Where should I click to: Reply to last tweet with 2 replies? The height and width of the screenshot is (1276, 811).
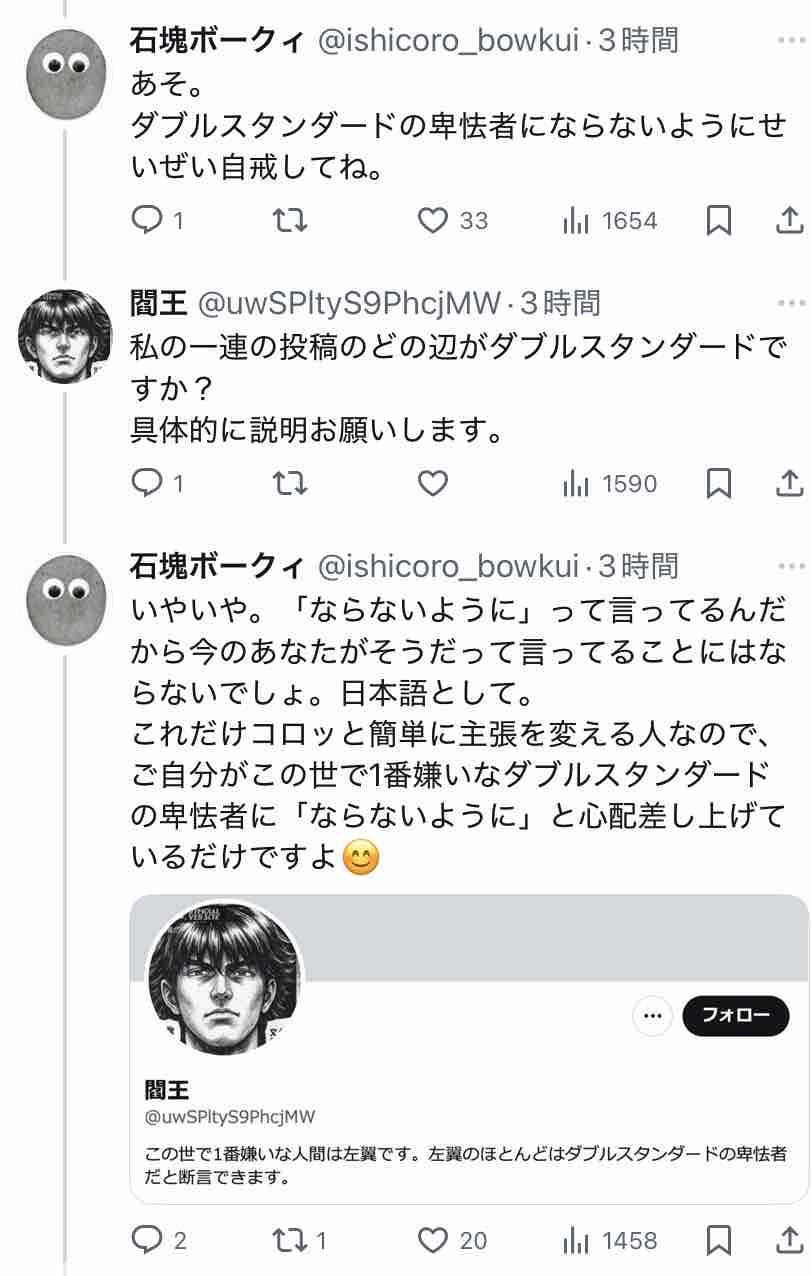point(159,1241)
